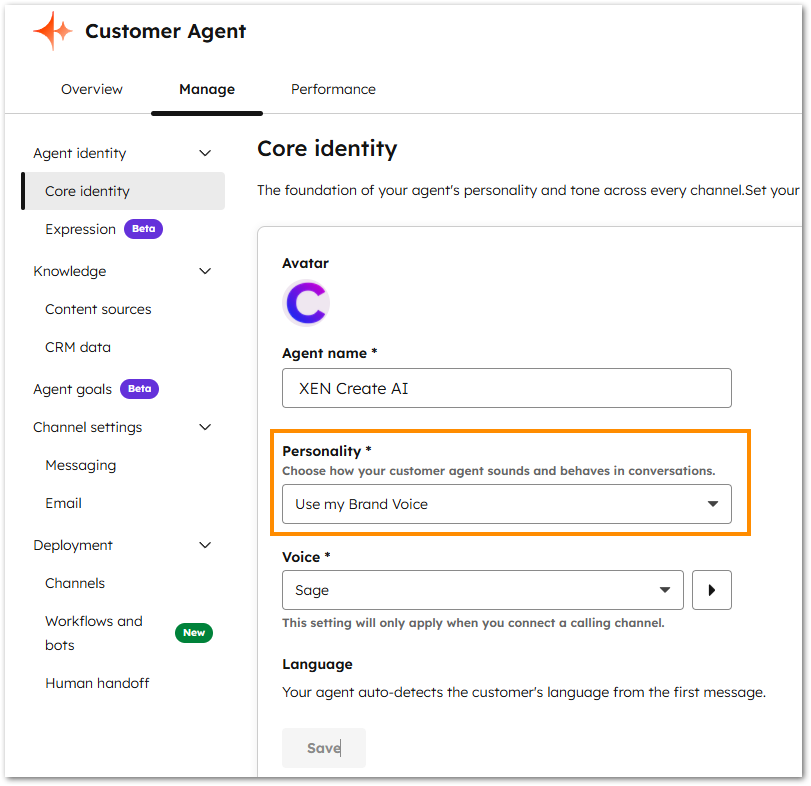
Task: Click the New badge next to Workflows and bots
Action: (194, 633)
